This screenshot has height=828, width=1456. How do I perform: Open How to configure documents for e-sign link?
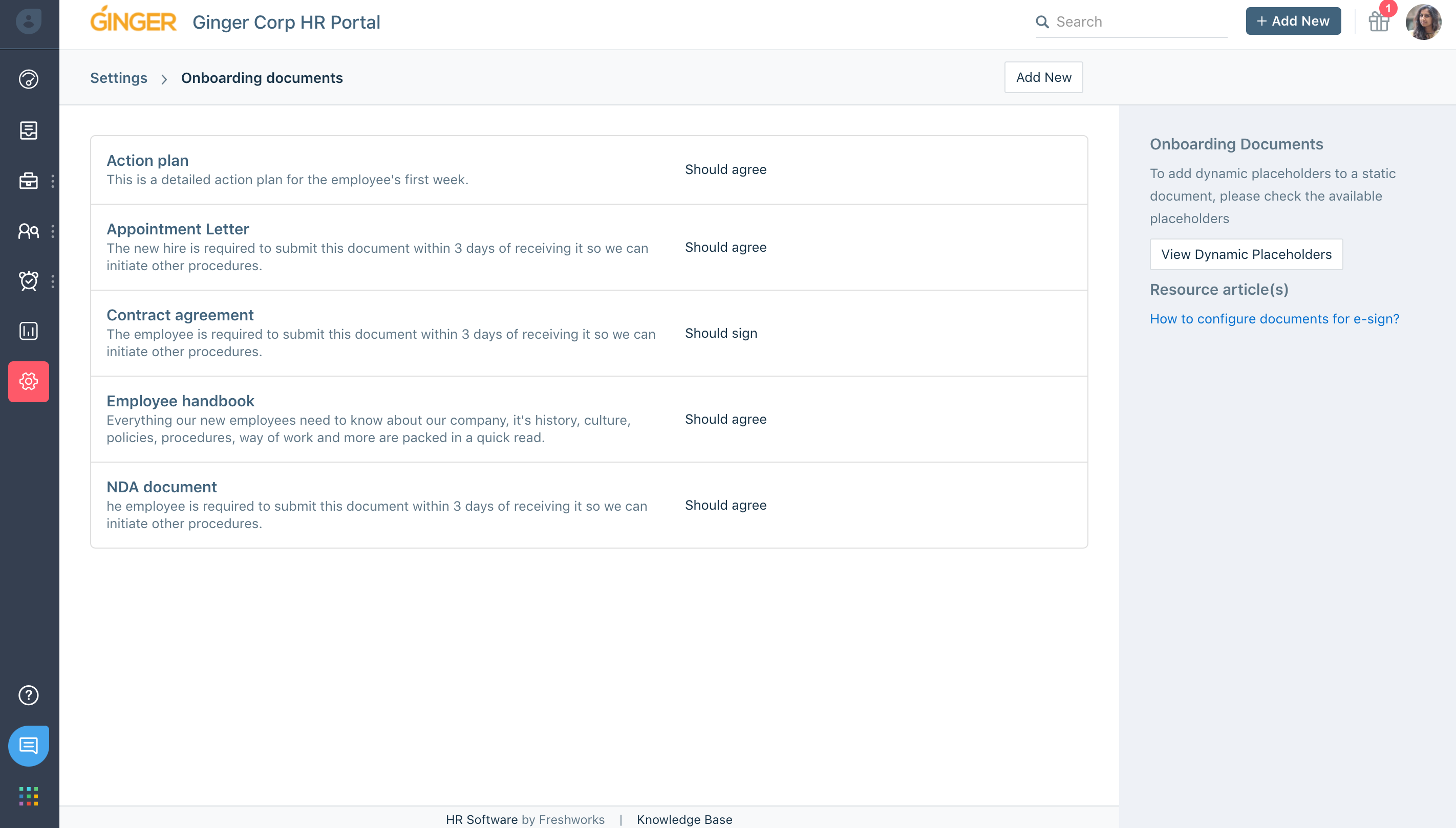(1274, 318)
